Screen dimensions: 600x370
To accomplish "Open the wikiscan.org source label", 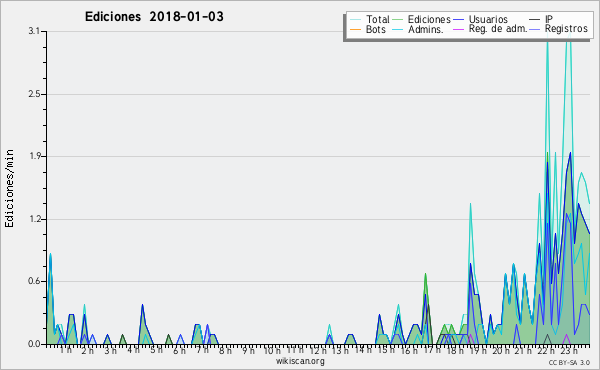I will (300, 361).
